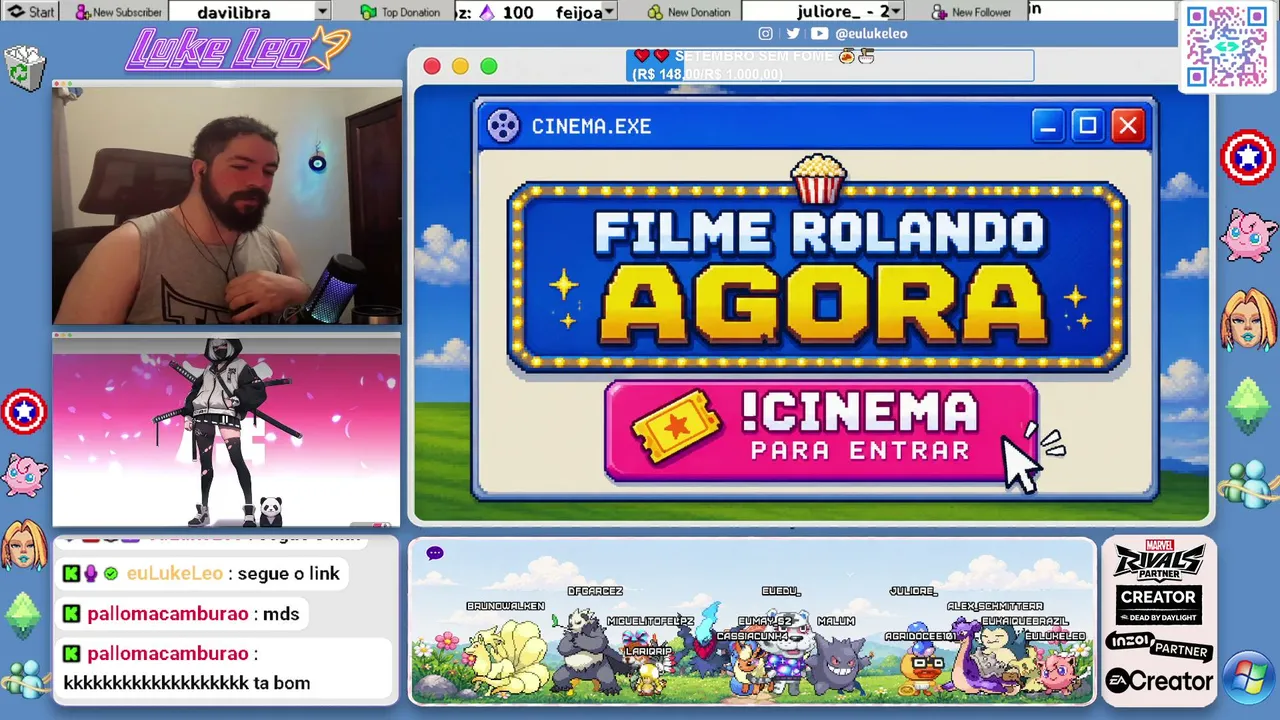The image size is (1280, 720).
Task: Click the New Follower label
Action: 981,12
